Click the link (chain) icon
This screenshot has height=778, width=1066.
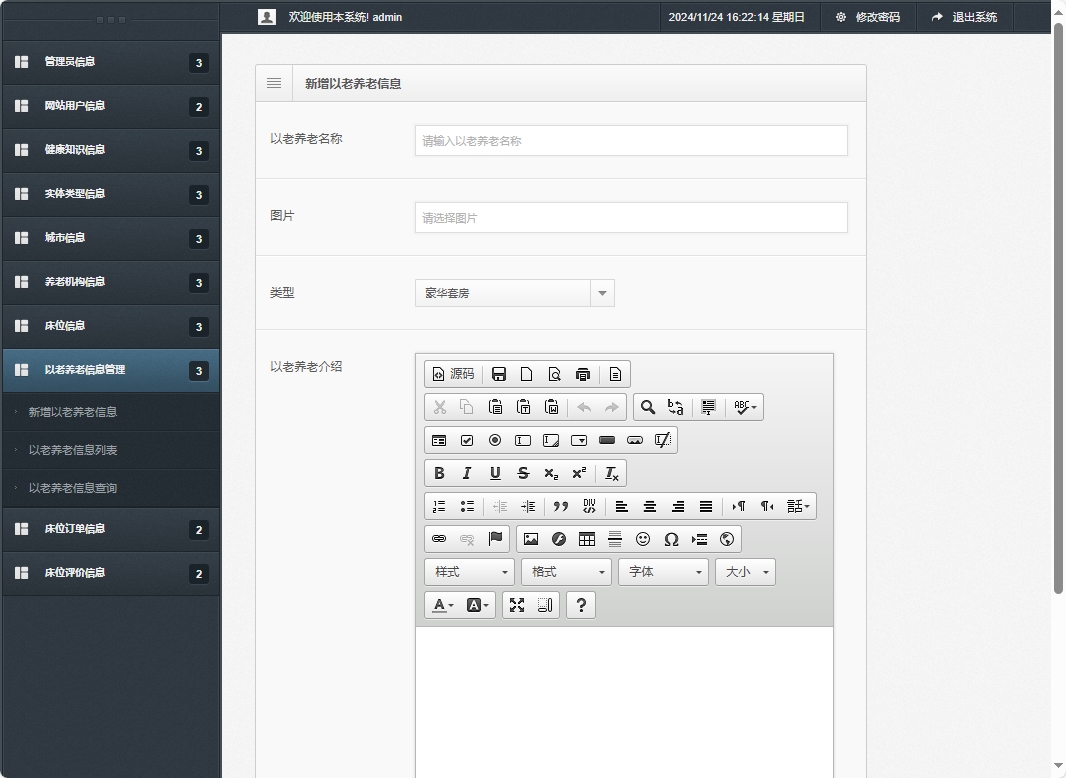(x=439, y=539)
